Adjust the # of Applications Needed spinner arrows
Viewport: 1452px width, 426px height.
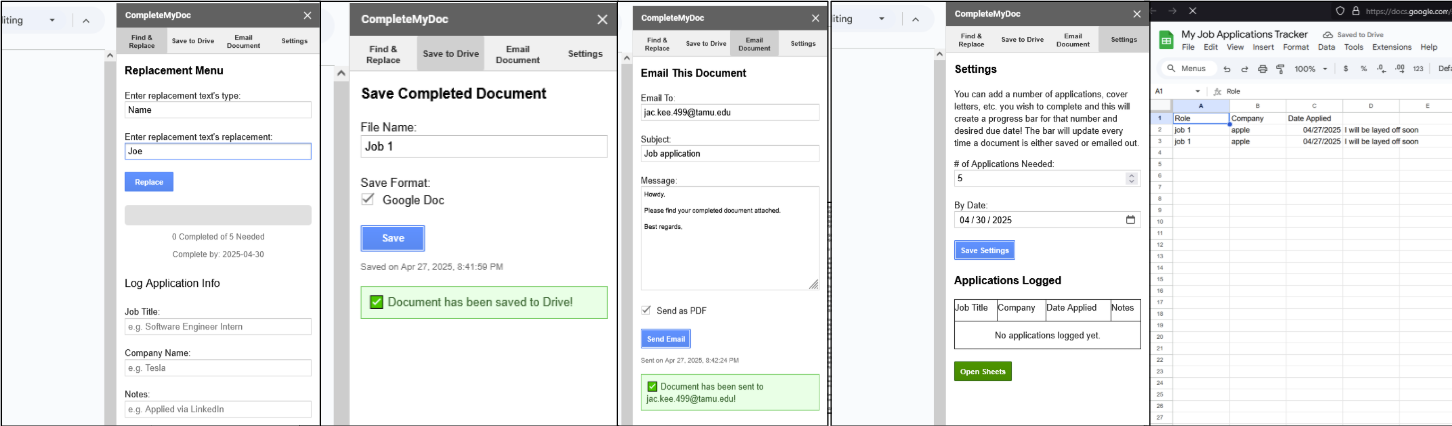click(x=1131, y=178)
